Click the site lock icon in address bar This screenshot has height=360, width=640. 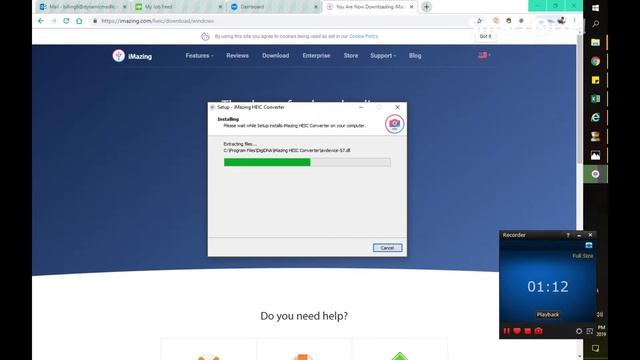(x=95, y=21)
